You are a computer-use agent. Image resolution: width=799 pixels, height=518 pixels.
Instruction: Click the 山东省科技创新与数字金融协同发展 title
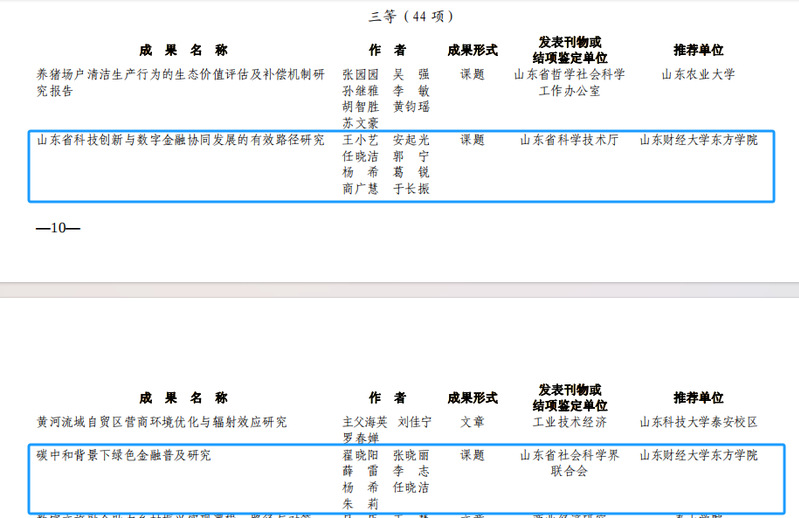[x=181, y=140]
